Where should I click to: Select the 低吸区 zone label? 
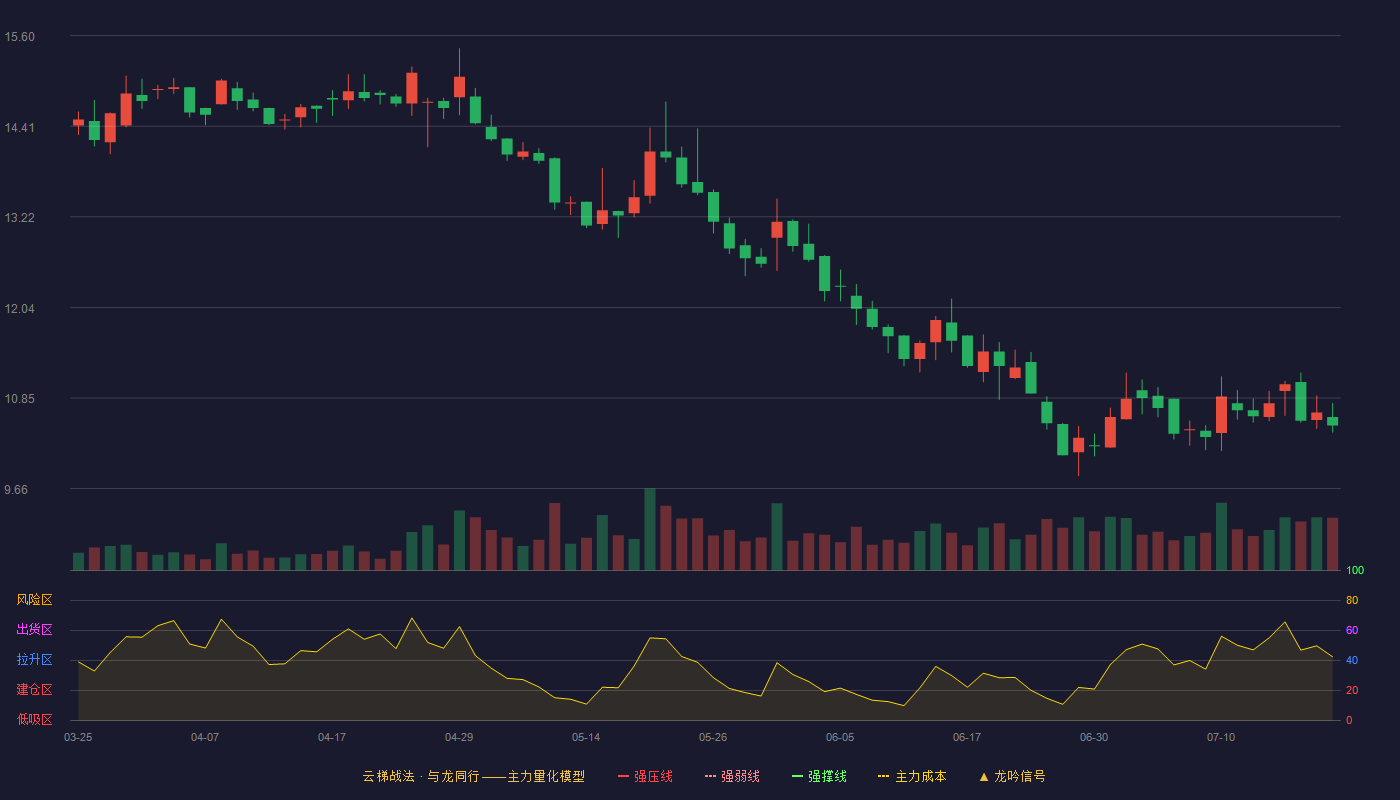click(x=34, y=719)
